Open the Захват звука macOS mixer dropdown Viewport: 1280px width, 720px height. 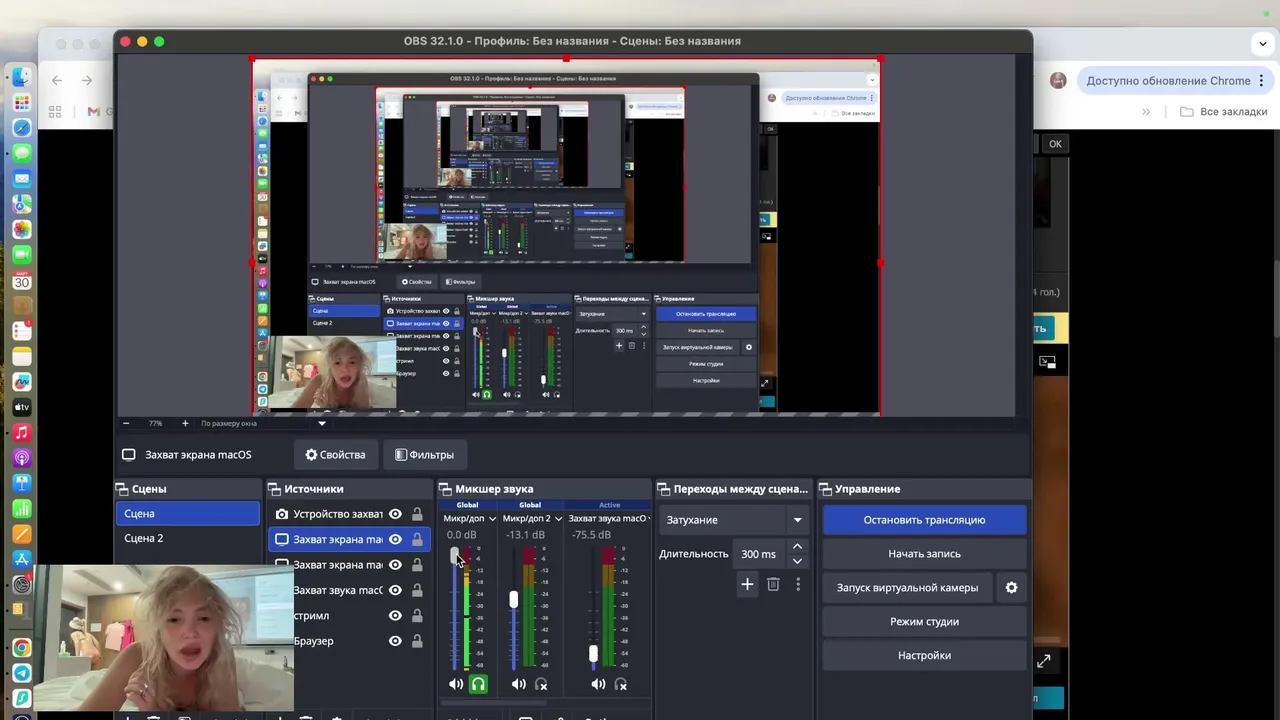(x=650, y=519)
